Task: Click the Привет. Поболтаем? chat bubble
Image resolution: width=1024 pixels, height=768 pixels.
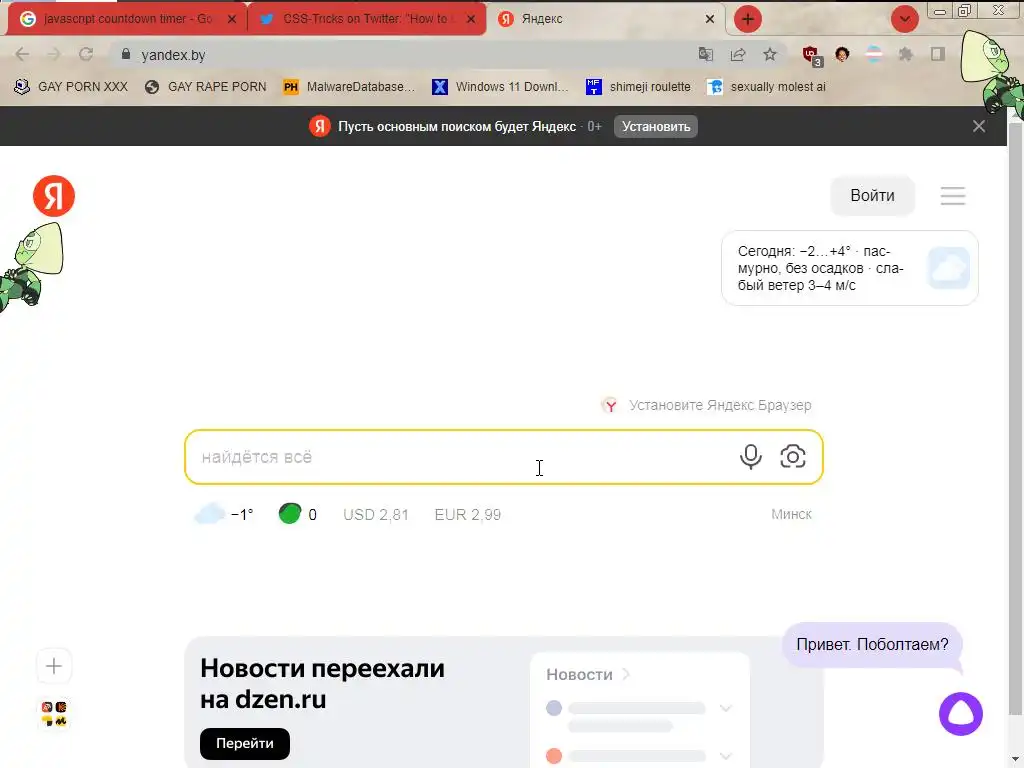Action: [x=872, y=645]
